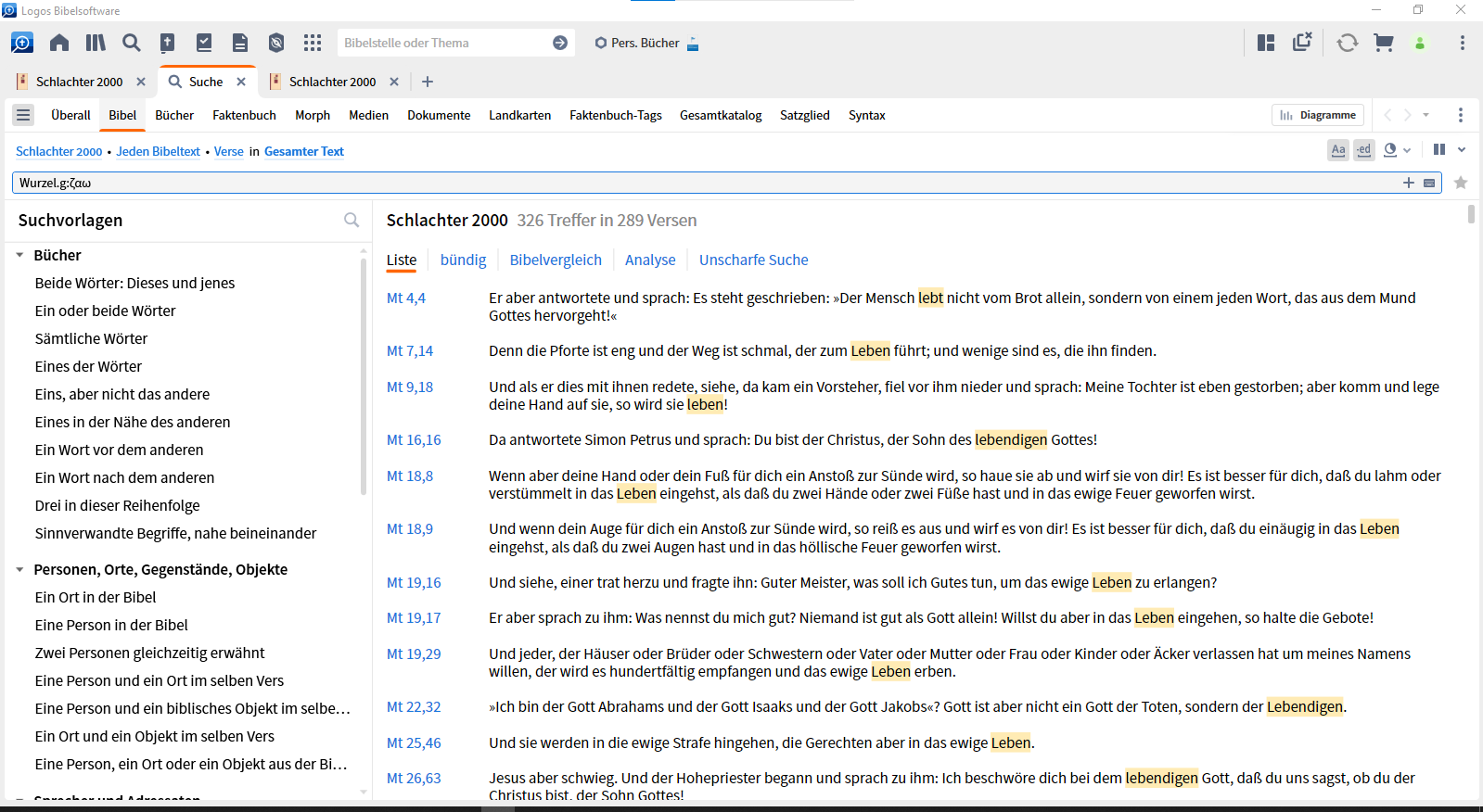
Task: Click the go arrow in the command box
Action: [560, 43]
